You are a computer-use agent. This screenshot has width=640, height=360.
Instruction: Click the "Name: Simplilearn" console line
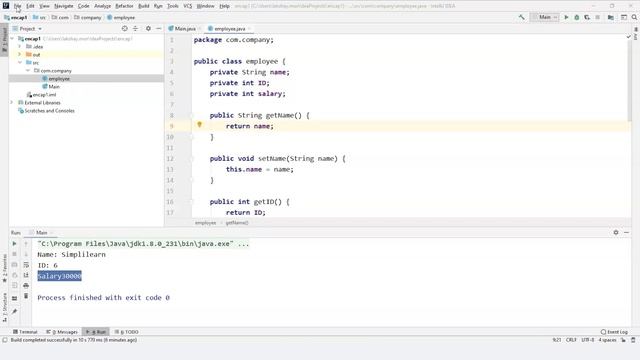tap(71, 254)
